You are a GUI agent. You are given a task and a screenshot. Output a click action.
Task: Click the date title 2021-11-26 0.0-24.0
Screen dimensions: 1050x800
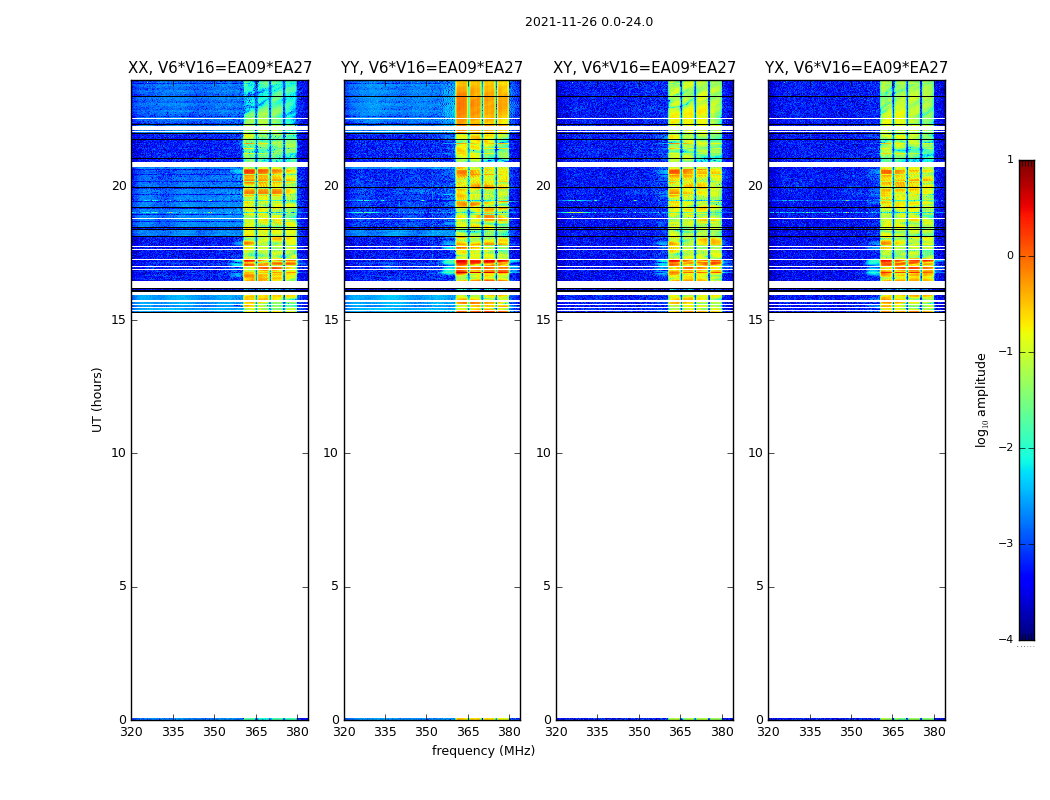pyautogui.click(x=588, y=22)
